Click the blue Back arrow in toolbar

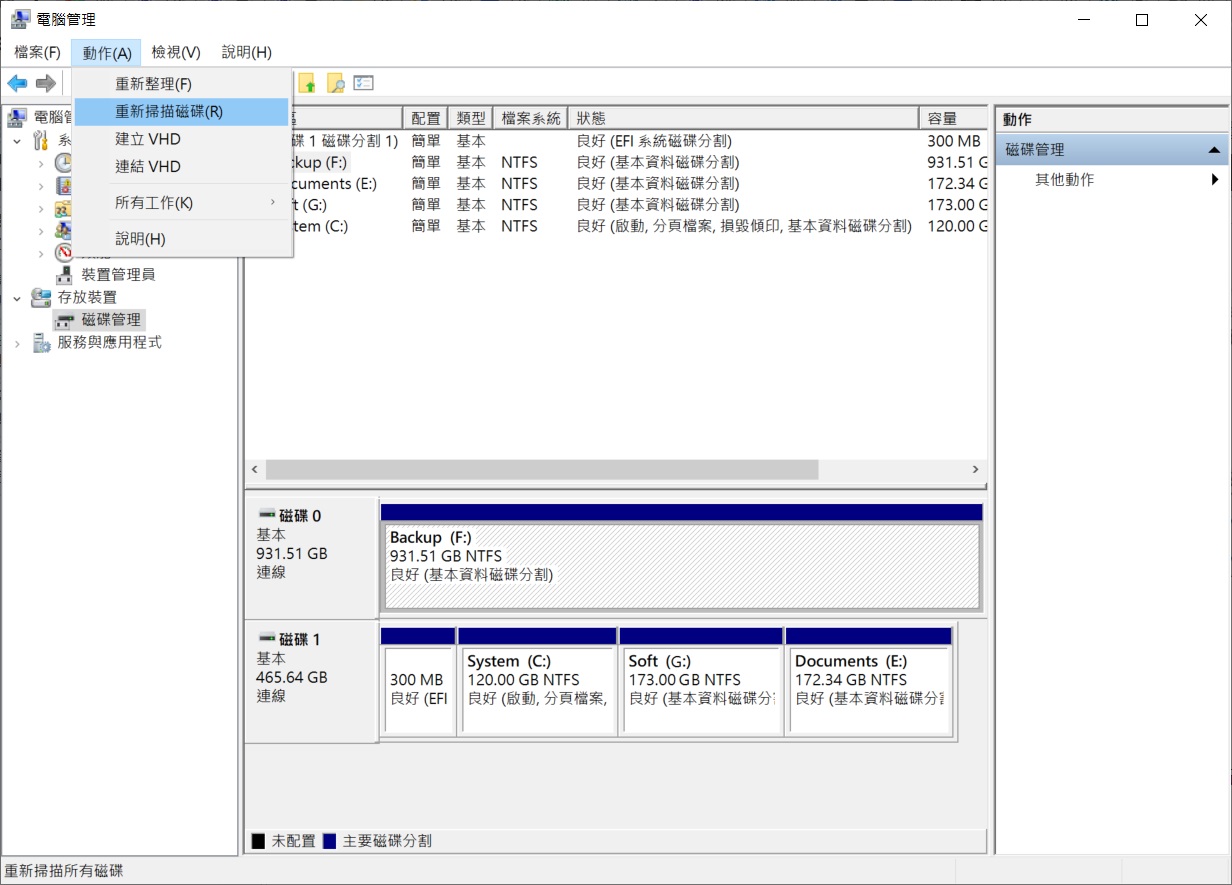click(17, 83)
